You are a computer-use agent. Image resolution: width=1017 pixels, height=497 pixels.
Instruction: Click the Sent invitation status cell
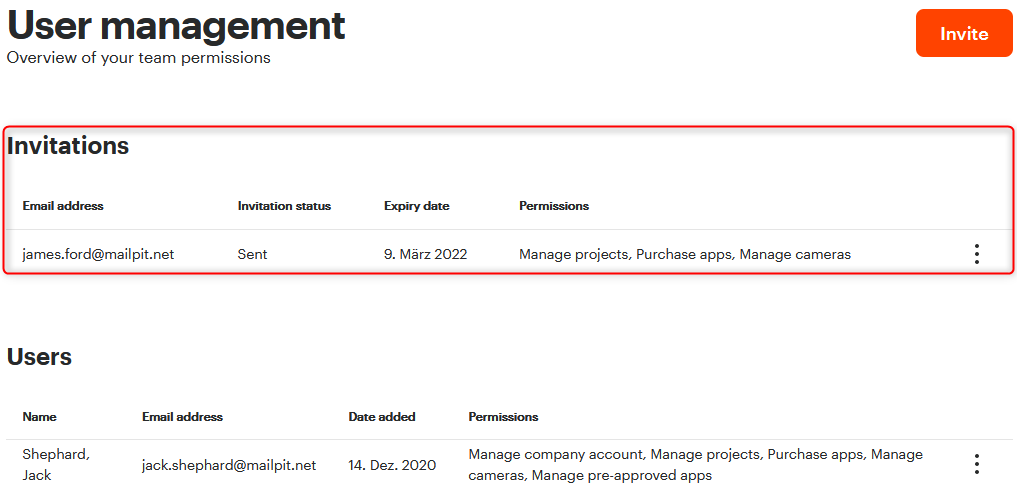(252, 254)
